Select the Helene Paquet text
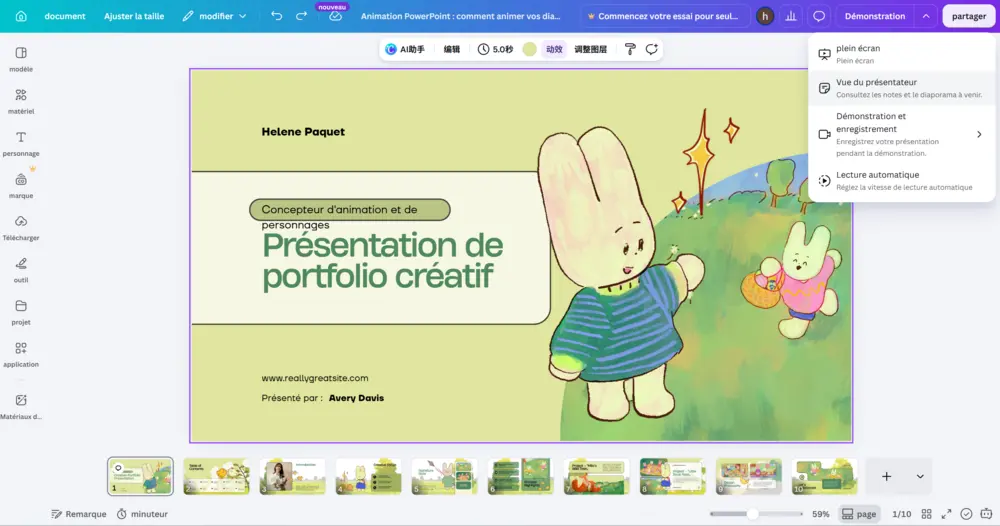The width and height of the screenshot is (1000, 526). (303, 131)
